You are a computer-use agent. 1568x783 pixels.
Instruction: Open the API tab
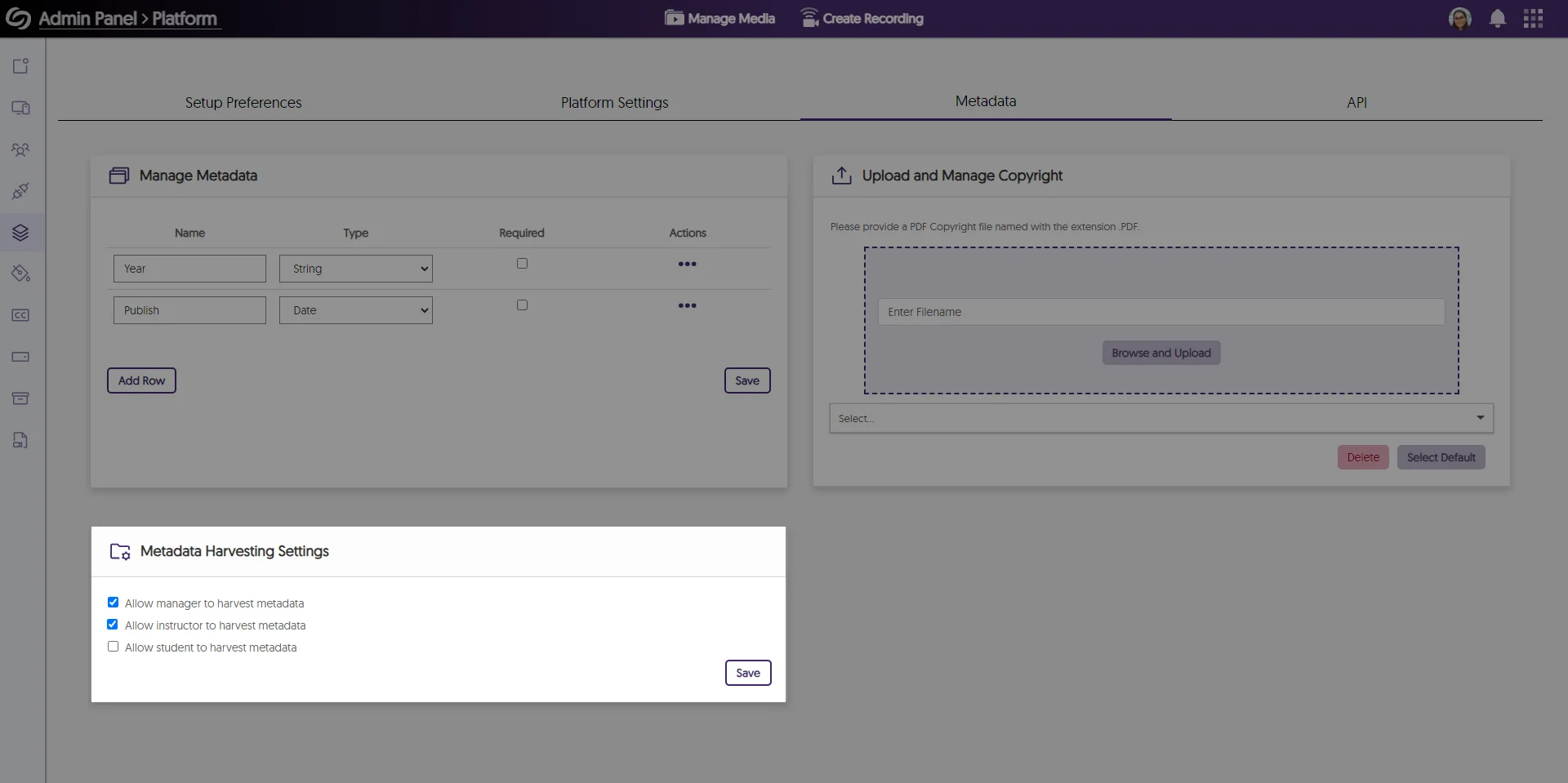[x=1357, y=102]
